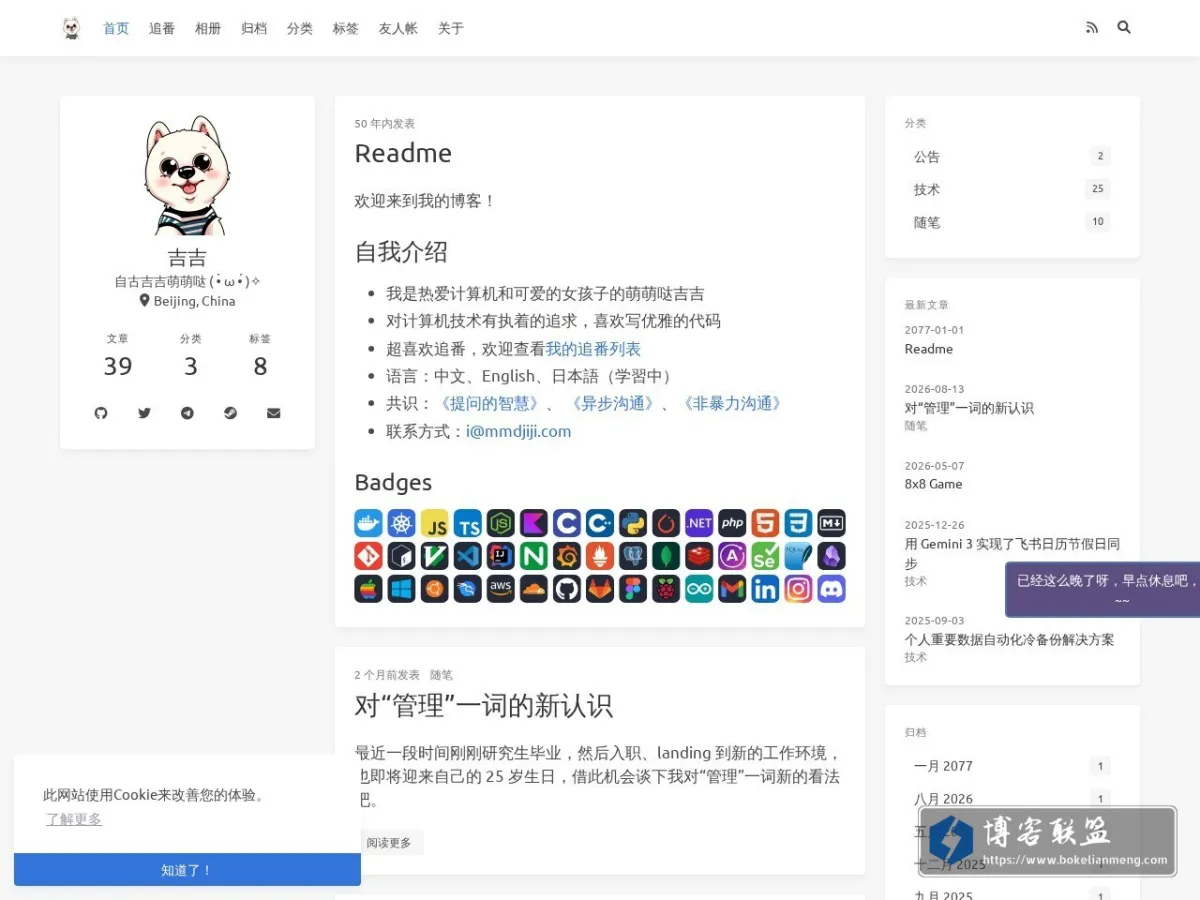
Task: Click the Windows badge icon
Action: coord(402,589)
